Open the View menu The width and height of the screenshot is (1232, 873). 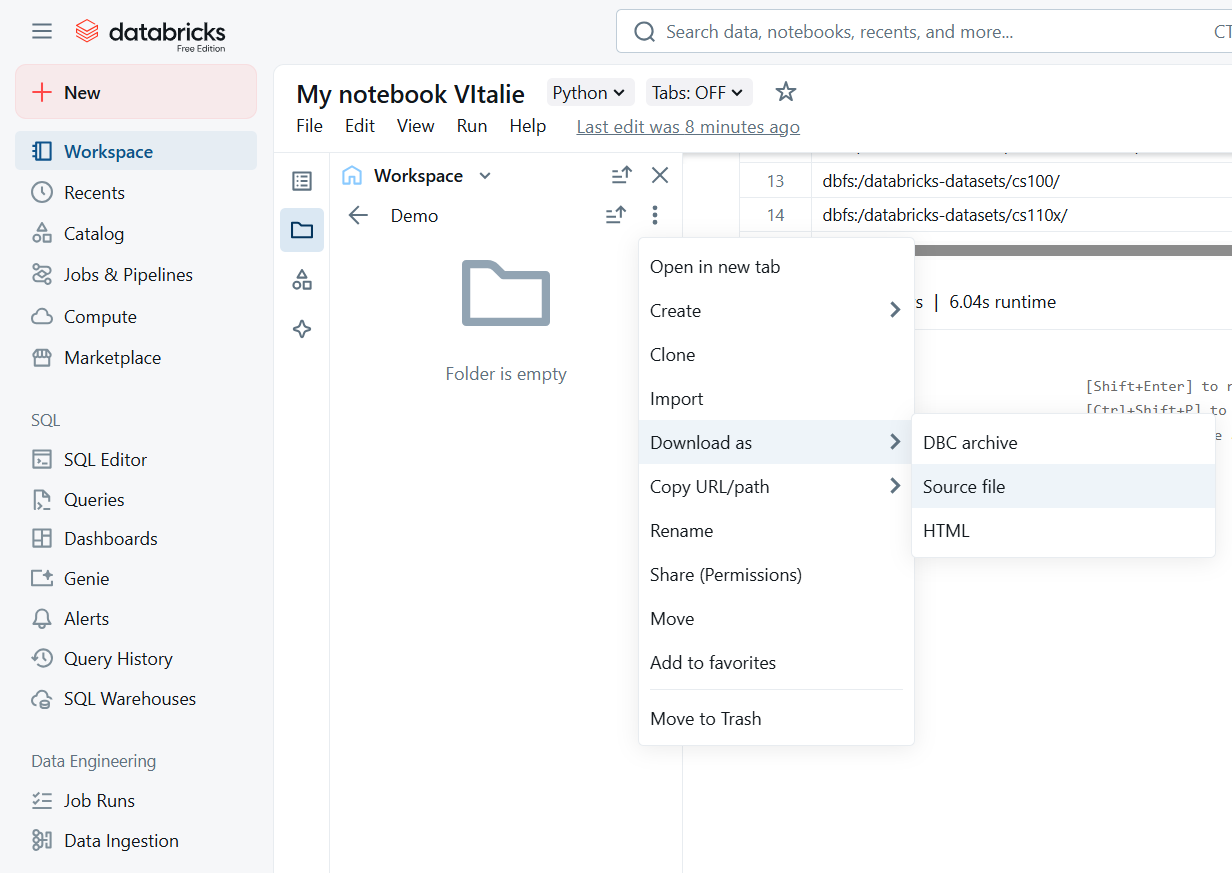(x=415, y=126)
